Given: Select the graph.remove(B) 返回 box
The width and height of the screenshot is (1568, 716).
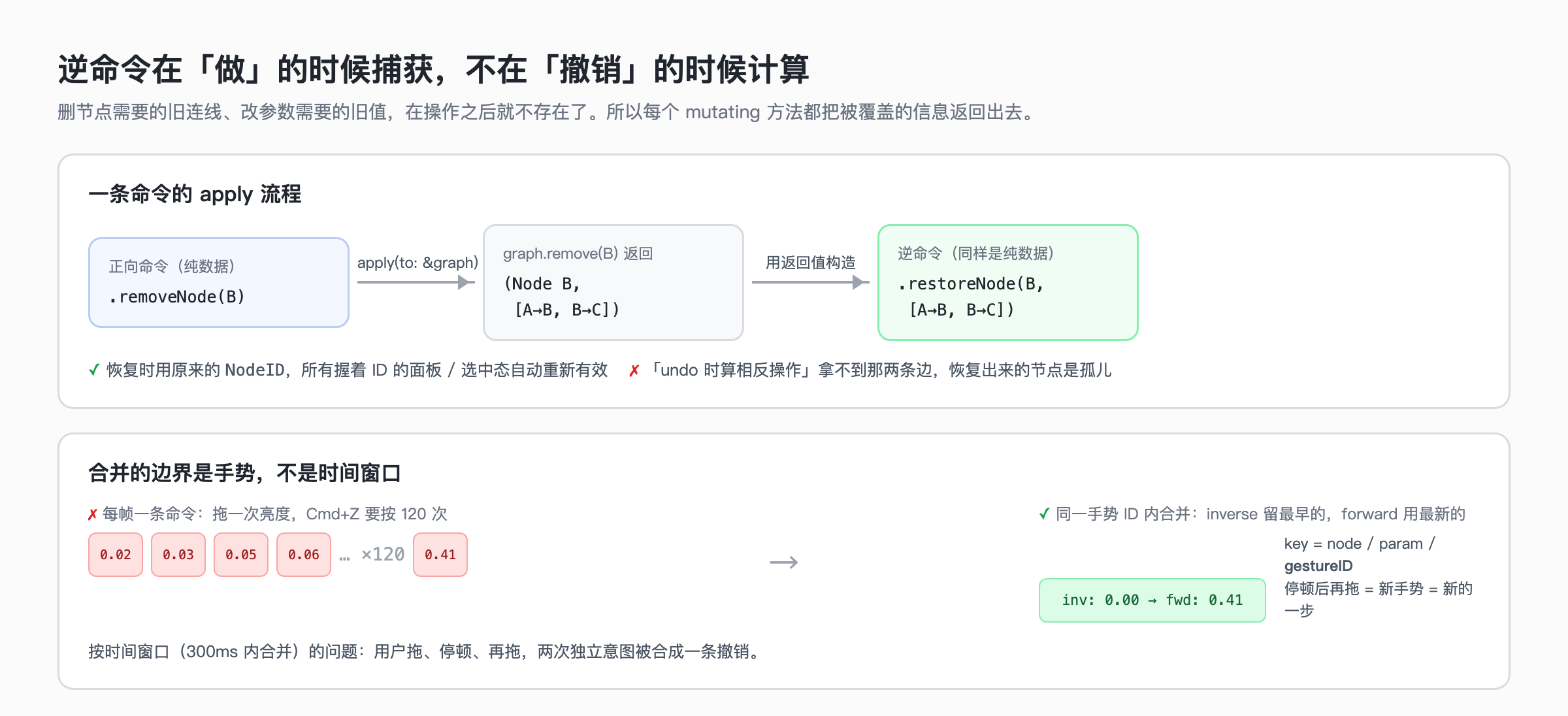Looking at the screenshot, I should [x=613, y=282].
